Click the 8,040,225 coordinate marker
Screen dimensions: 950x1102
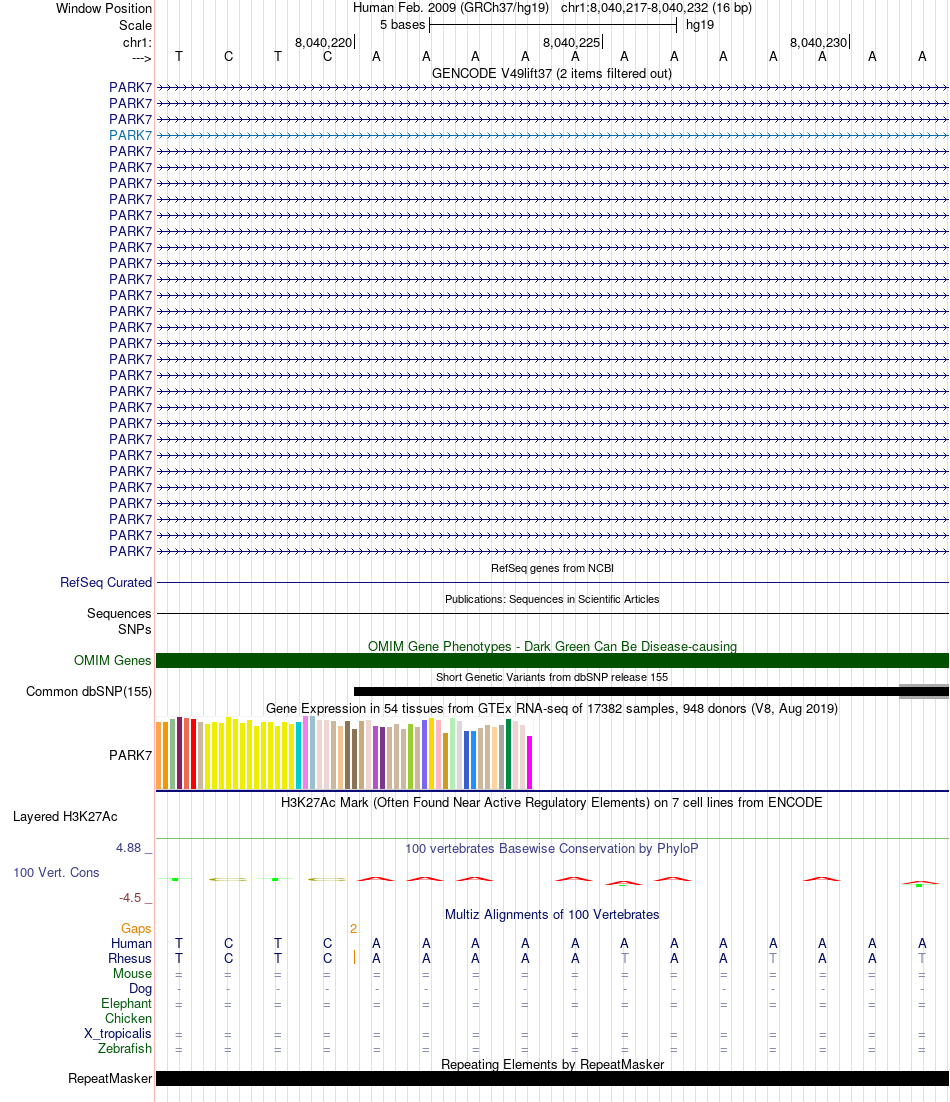tap(572, 42)
